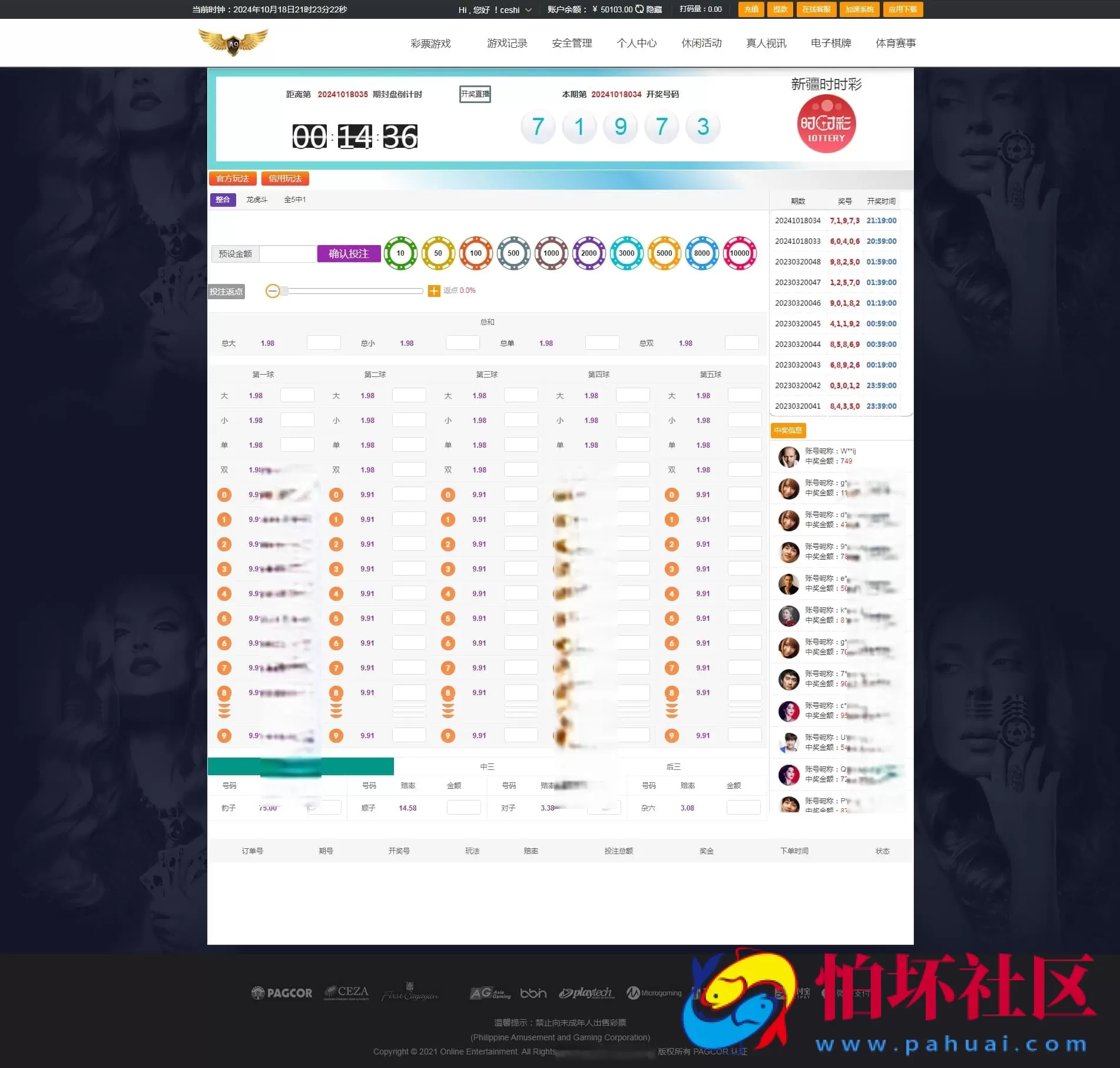Viewport: 1120px width, 1068px height.
Task: Expand the 游戏记录 menu
Action: [507, 42]
